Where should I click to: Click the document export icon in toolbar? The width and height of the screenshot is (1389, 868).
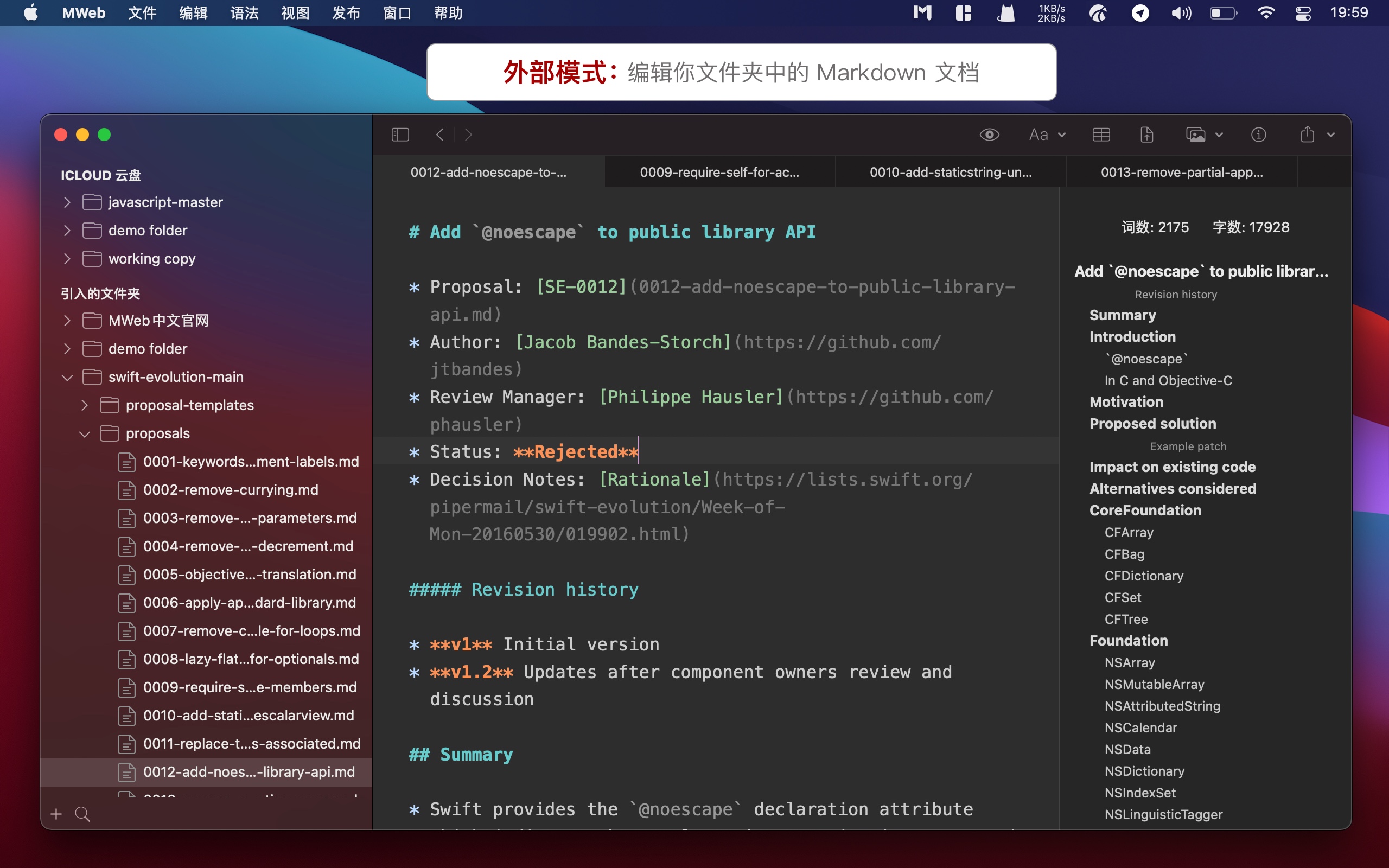pos(1146,135)
